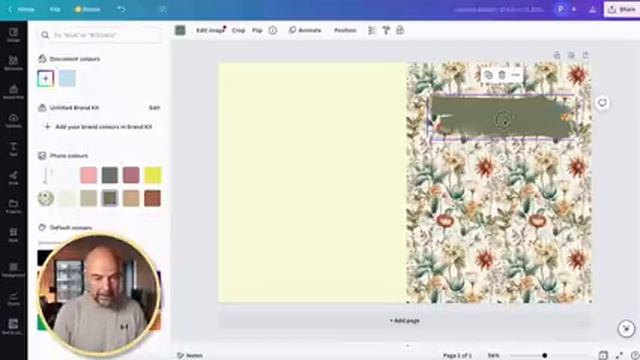
Task: Open the Projects folder in the sidebar
Action: pyautogui.click(x=13, y=207)
